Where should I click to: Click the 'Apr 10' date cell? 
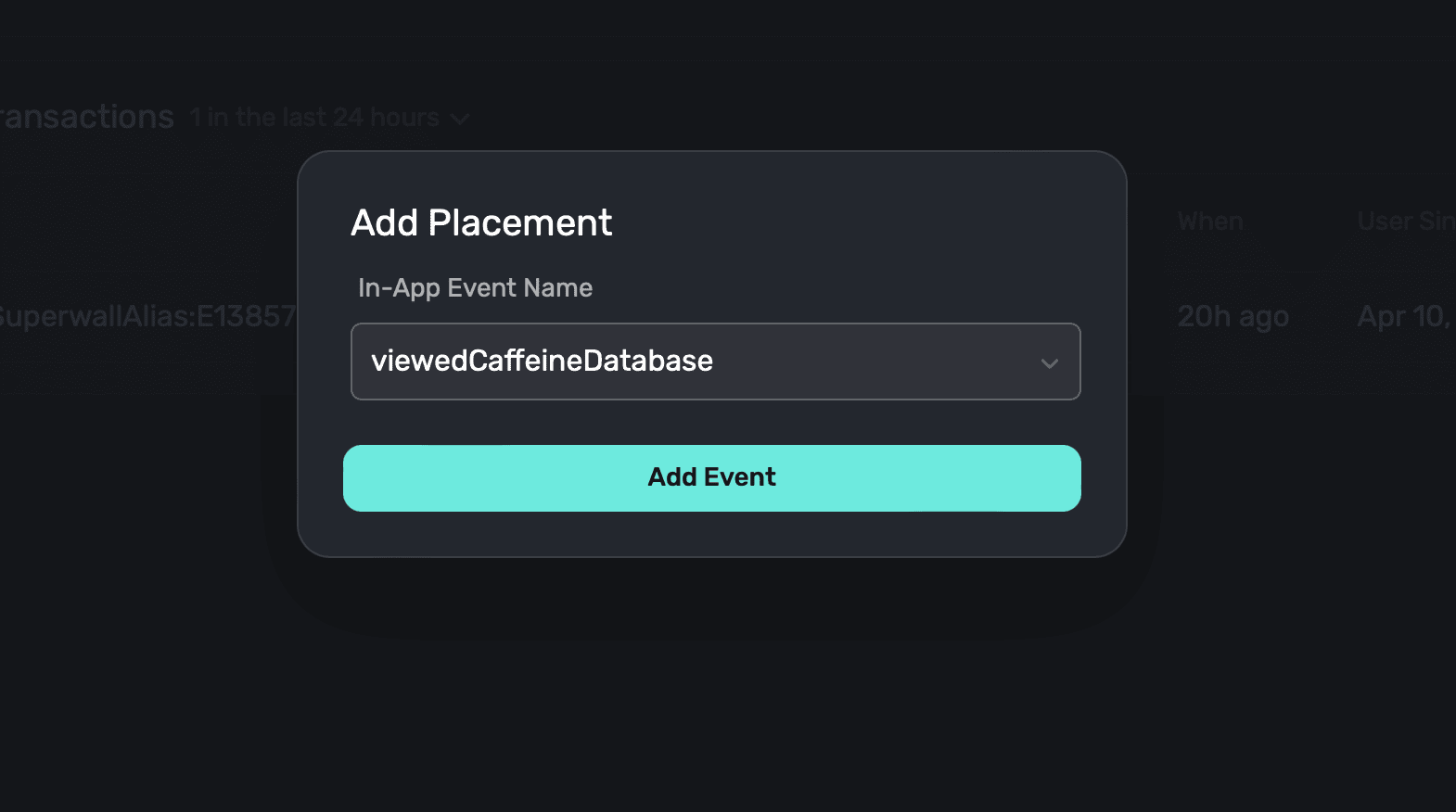1402,316
